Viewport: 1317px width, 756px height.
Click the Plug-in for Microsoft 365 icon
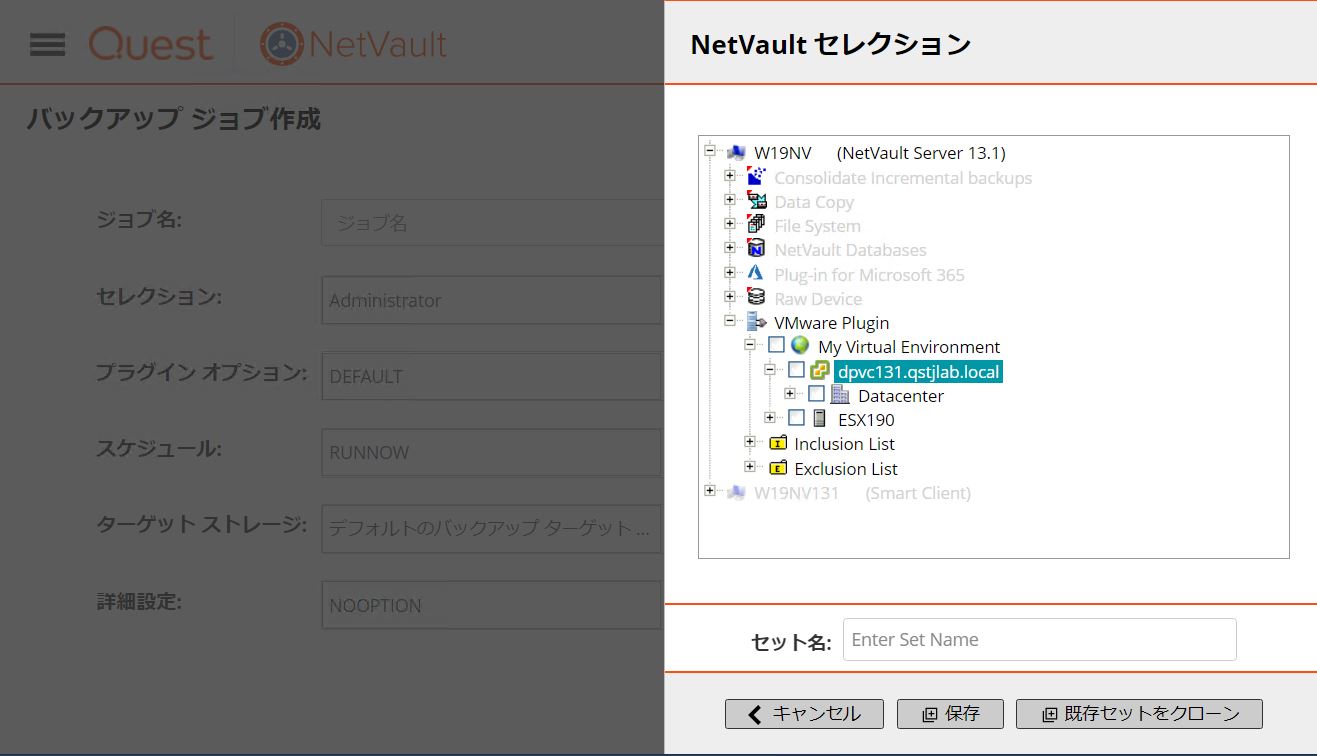pos(757,274)
